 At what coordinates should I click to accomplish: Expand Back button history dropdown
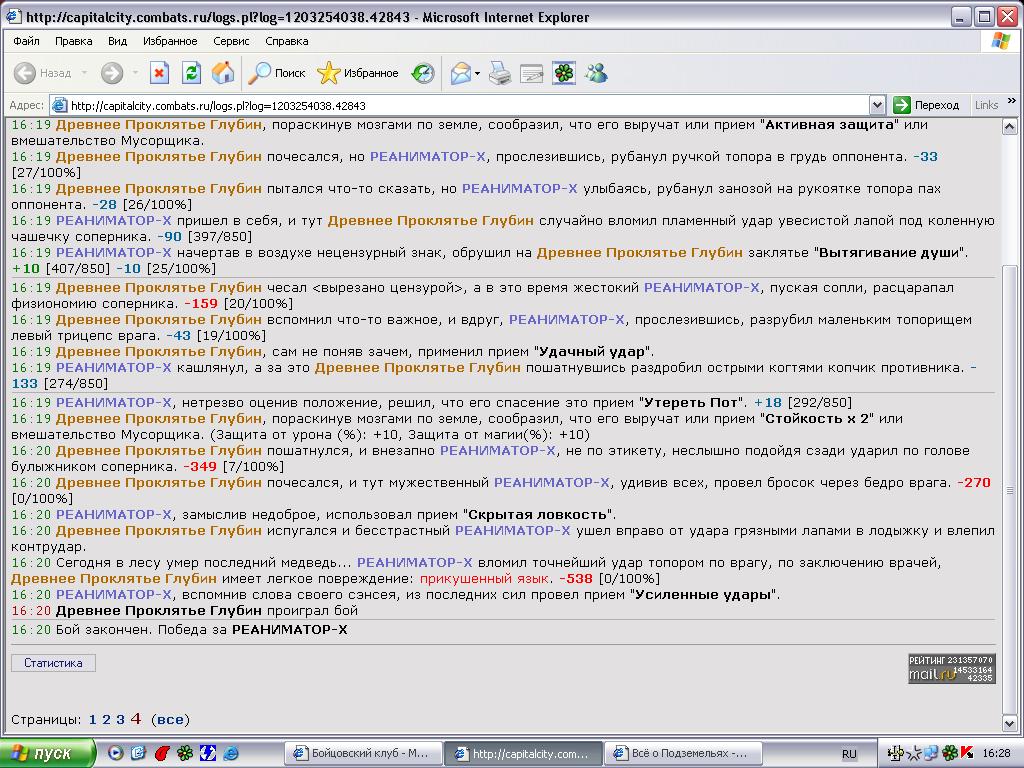pyautogui.click(x=84, y=73)
